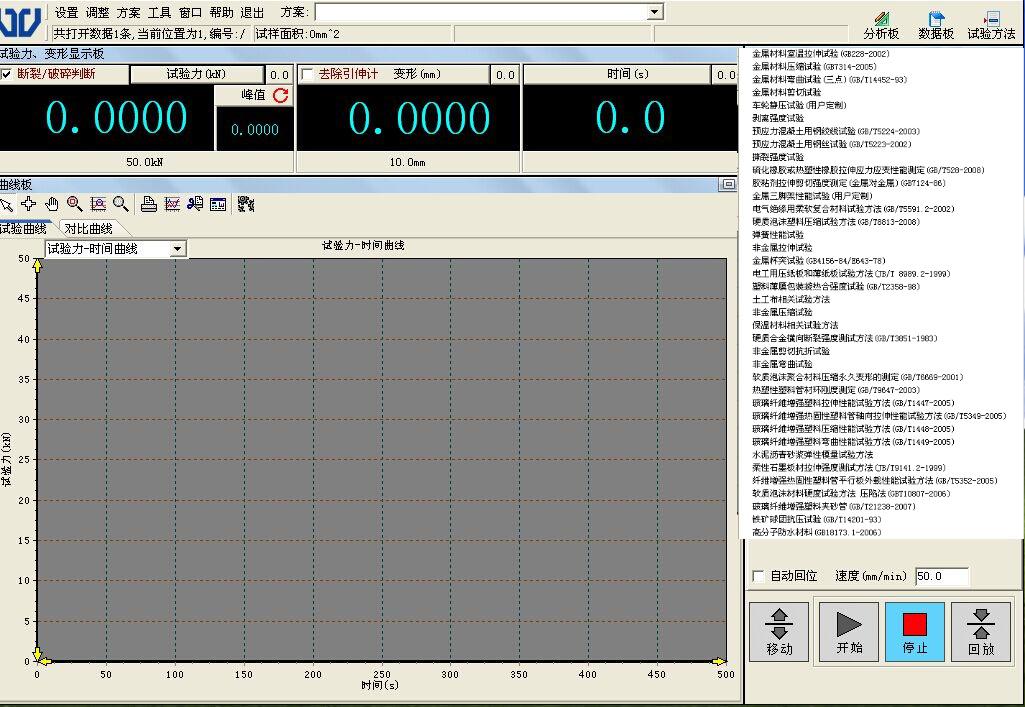Select 预应力混凝土用钢绞线试验 entry
Image resolution: width=1025 pixels, height=707 pixels.
click(x=835, y=131)
